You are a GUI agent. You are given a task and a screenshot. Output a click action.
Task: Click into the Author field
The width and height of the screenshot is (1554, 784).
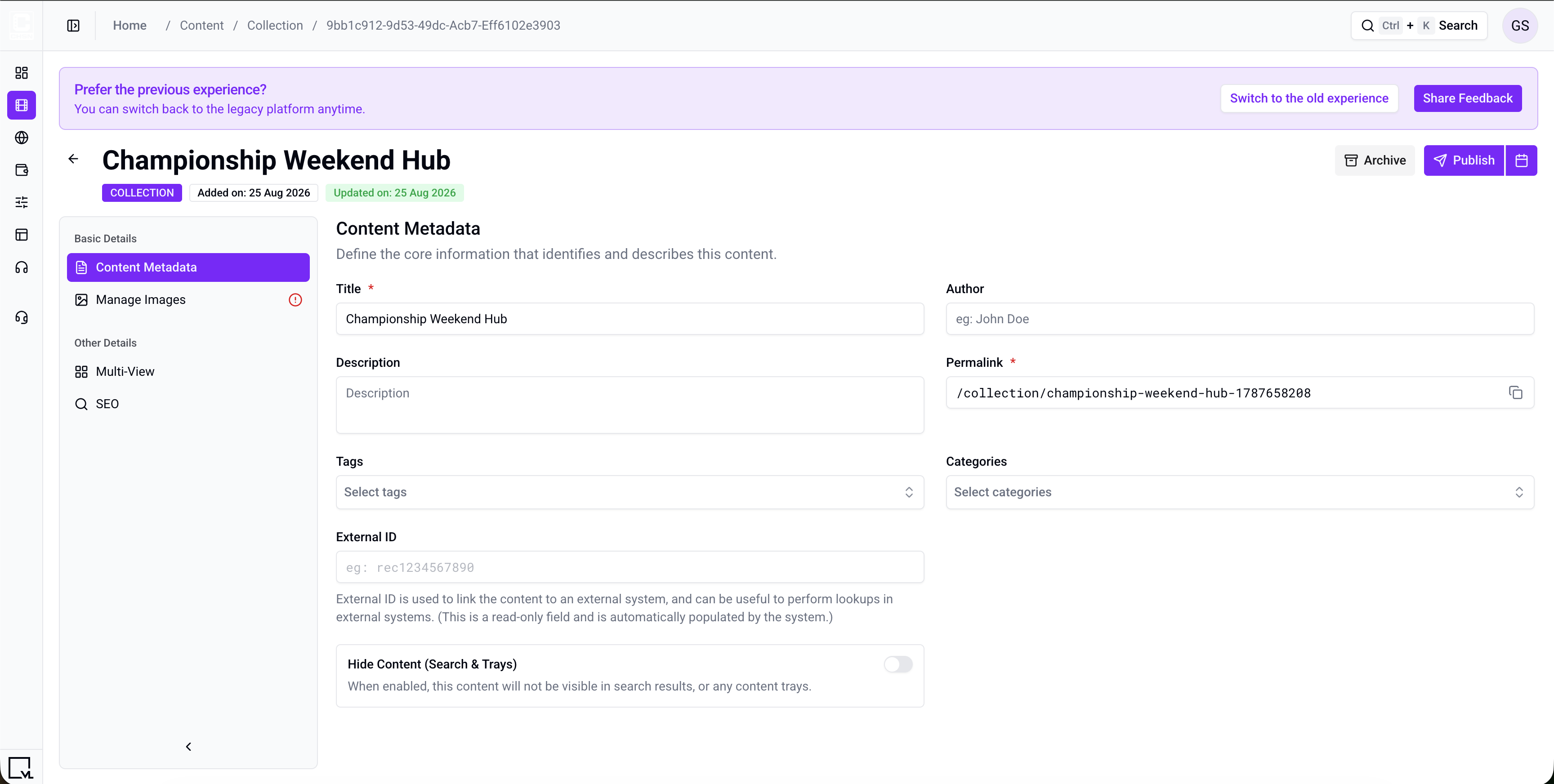1240,319
